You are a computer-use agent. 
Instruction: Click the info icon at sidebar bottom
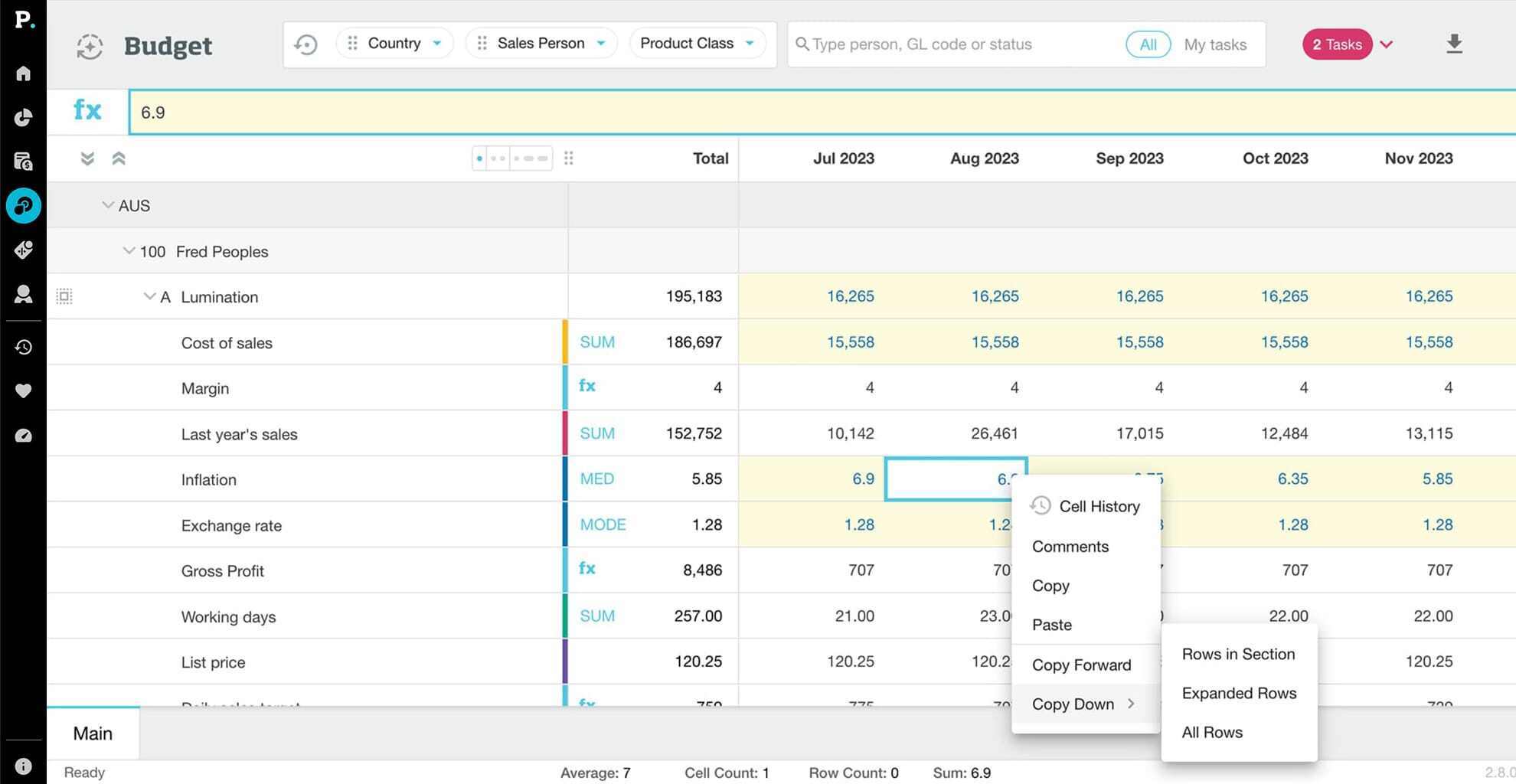(23, 766)
